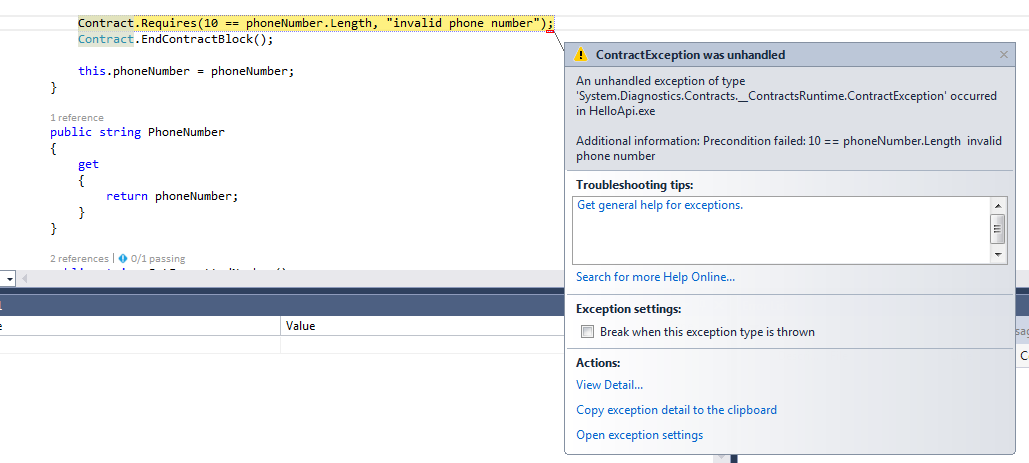The image size is (1029, 463).
Task: Click the empty Value cell in the watch grid
Action: click(x=420, y=344)
